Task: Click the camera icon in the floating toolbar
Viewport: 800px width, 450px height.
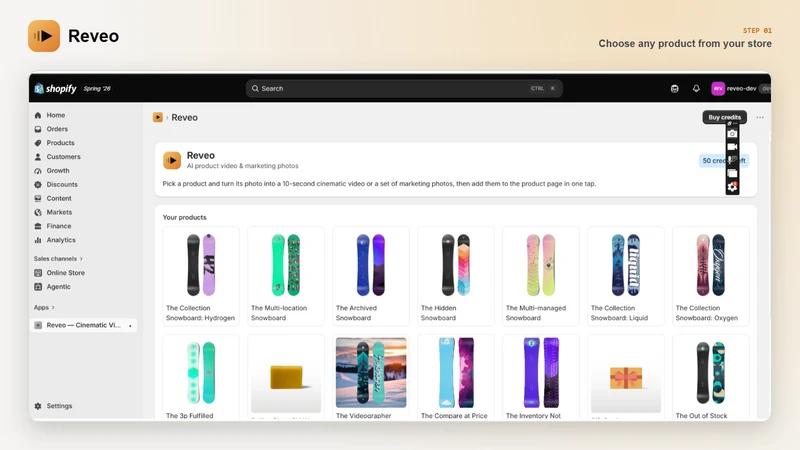Action: coord(732,134)
